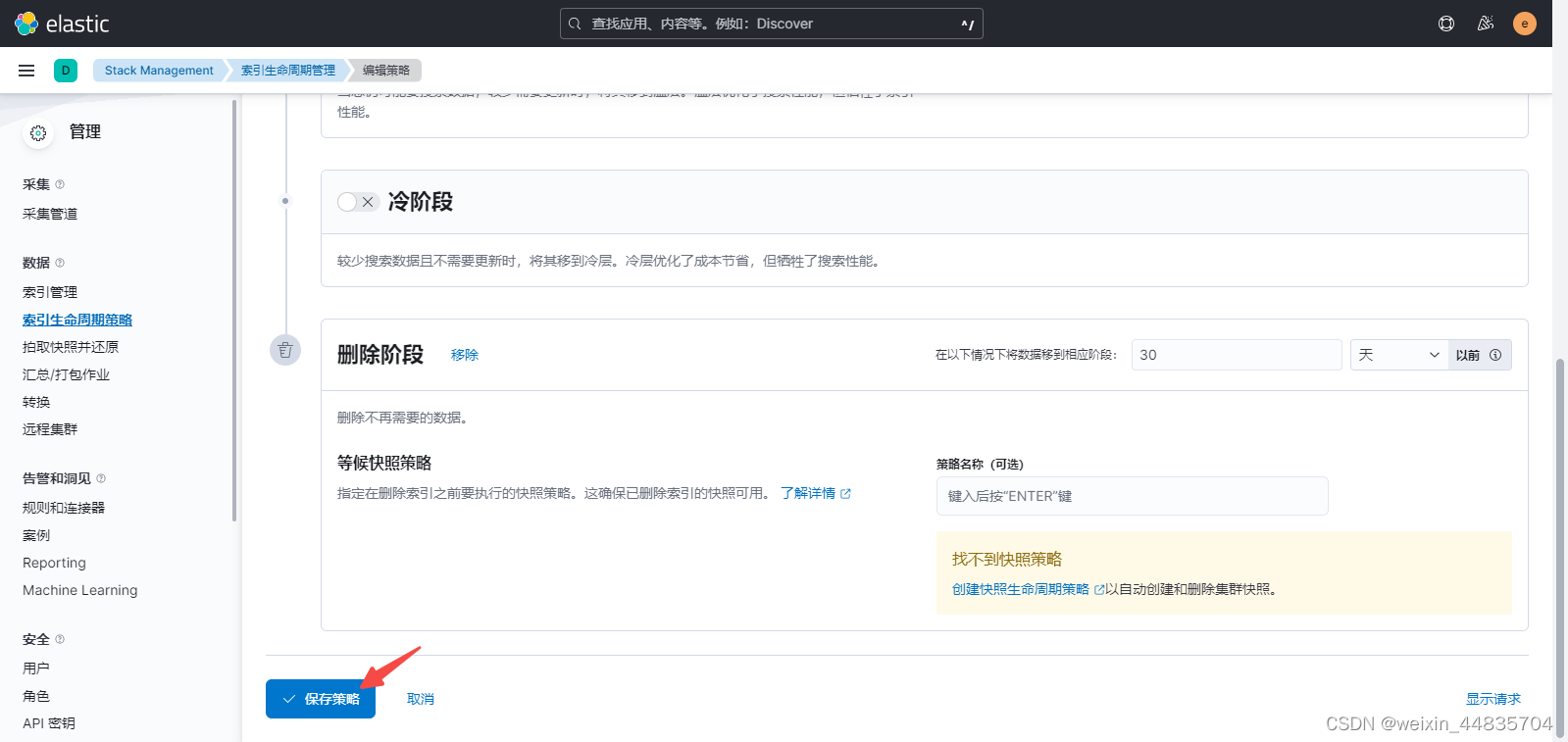Screen dimensions: 1568x742
Task: Open 远程集群 in sidebar
Action: tap(50, 429)
